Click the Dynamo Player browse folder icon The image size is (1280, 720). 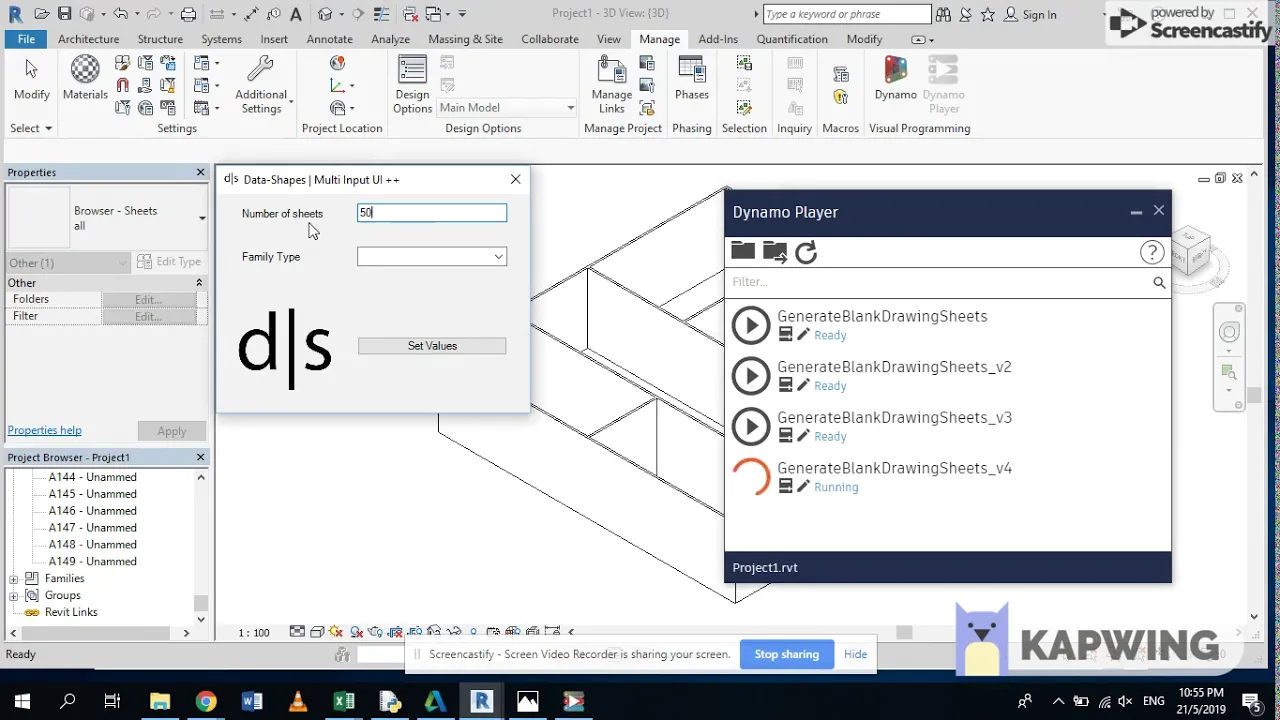coord(743,251)
